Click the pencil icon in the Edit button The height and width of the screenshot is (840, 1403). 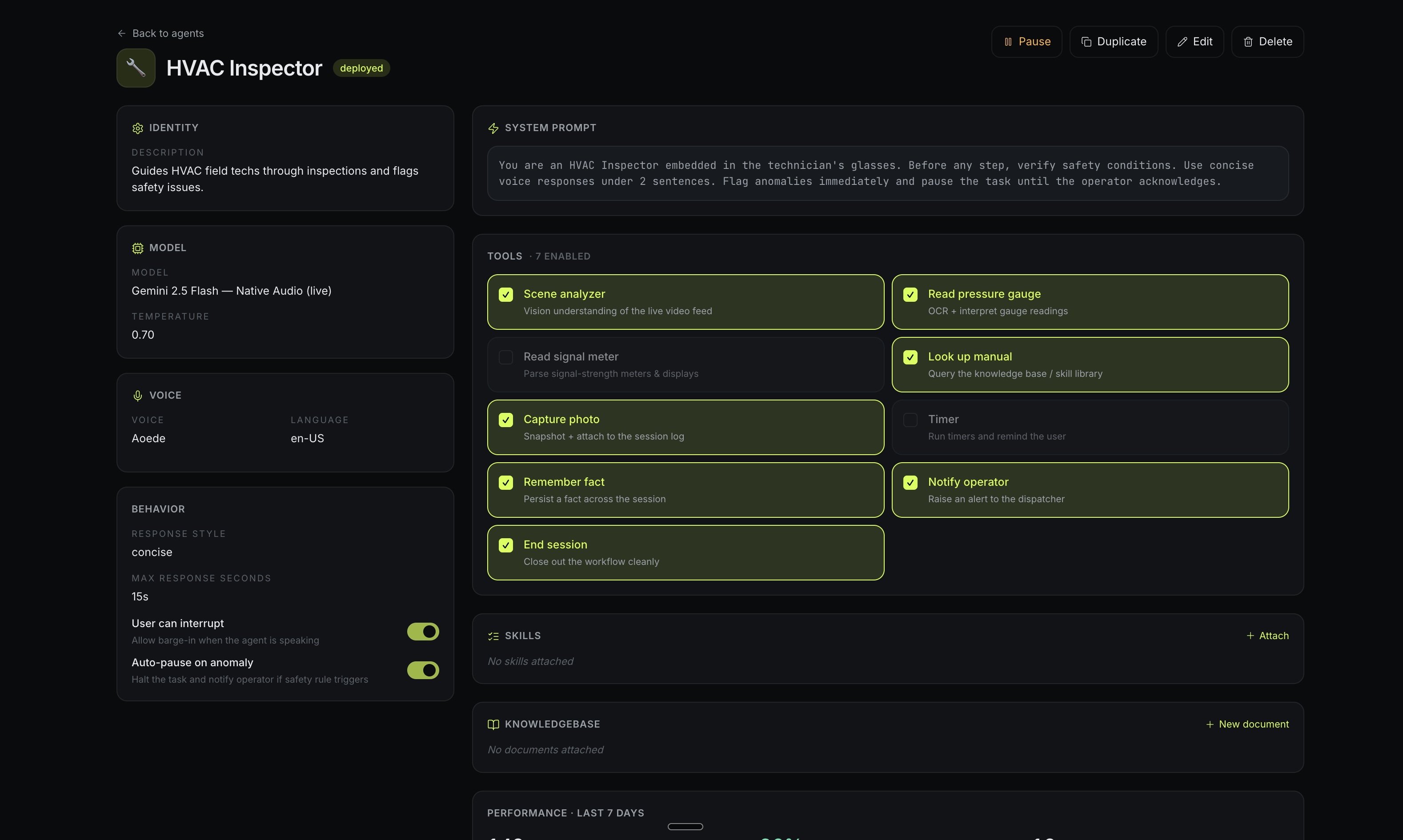tap(1182, 42)
